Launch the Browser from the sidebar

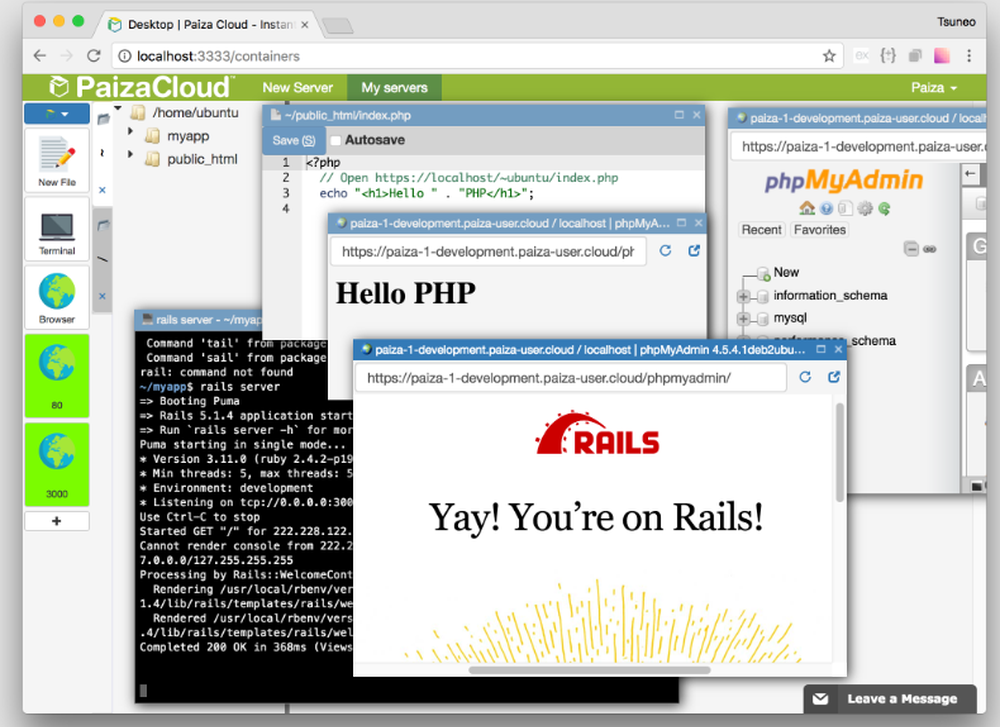click(x=57, y=297)
